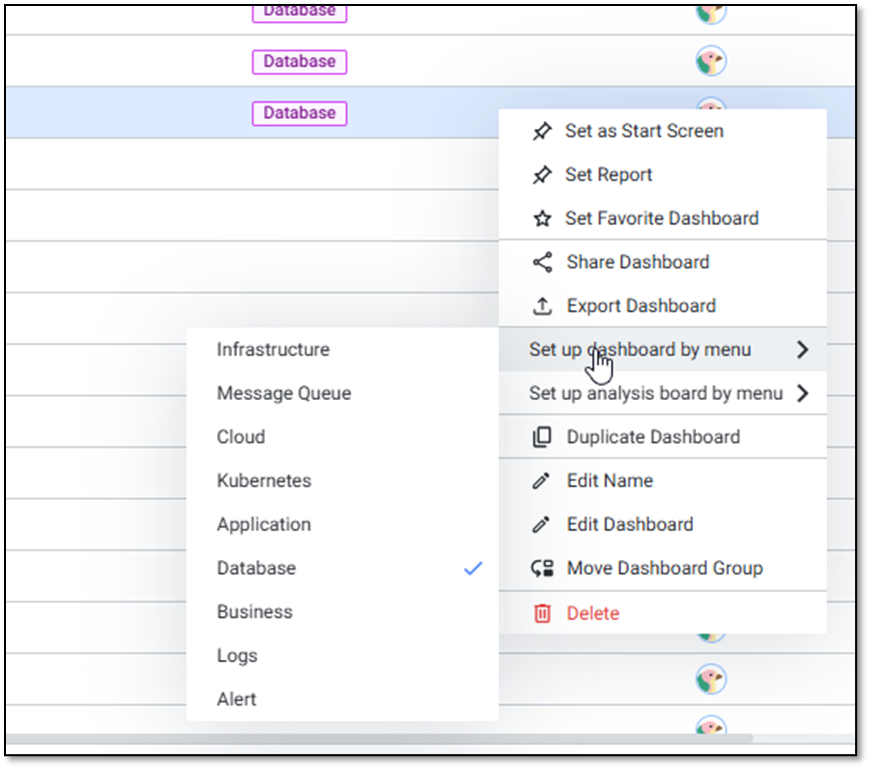
Task: Select Message Queue menu category
Action: point(284,394)
